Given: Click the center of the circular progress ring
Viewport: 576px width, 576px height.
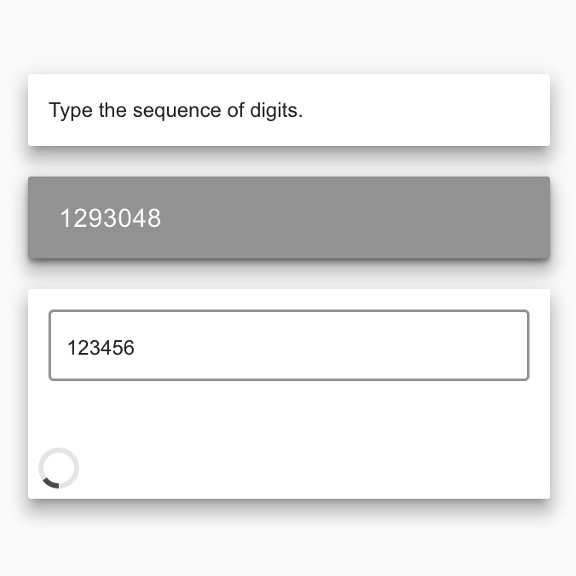Looking at the screenshot, I should [58, 468].
